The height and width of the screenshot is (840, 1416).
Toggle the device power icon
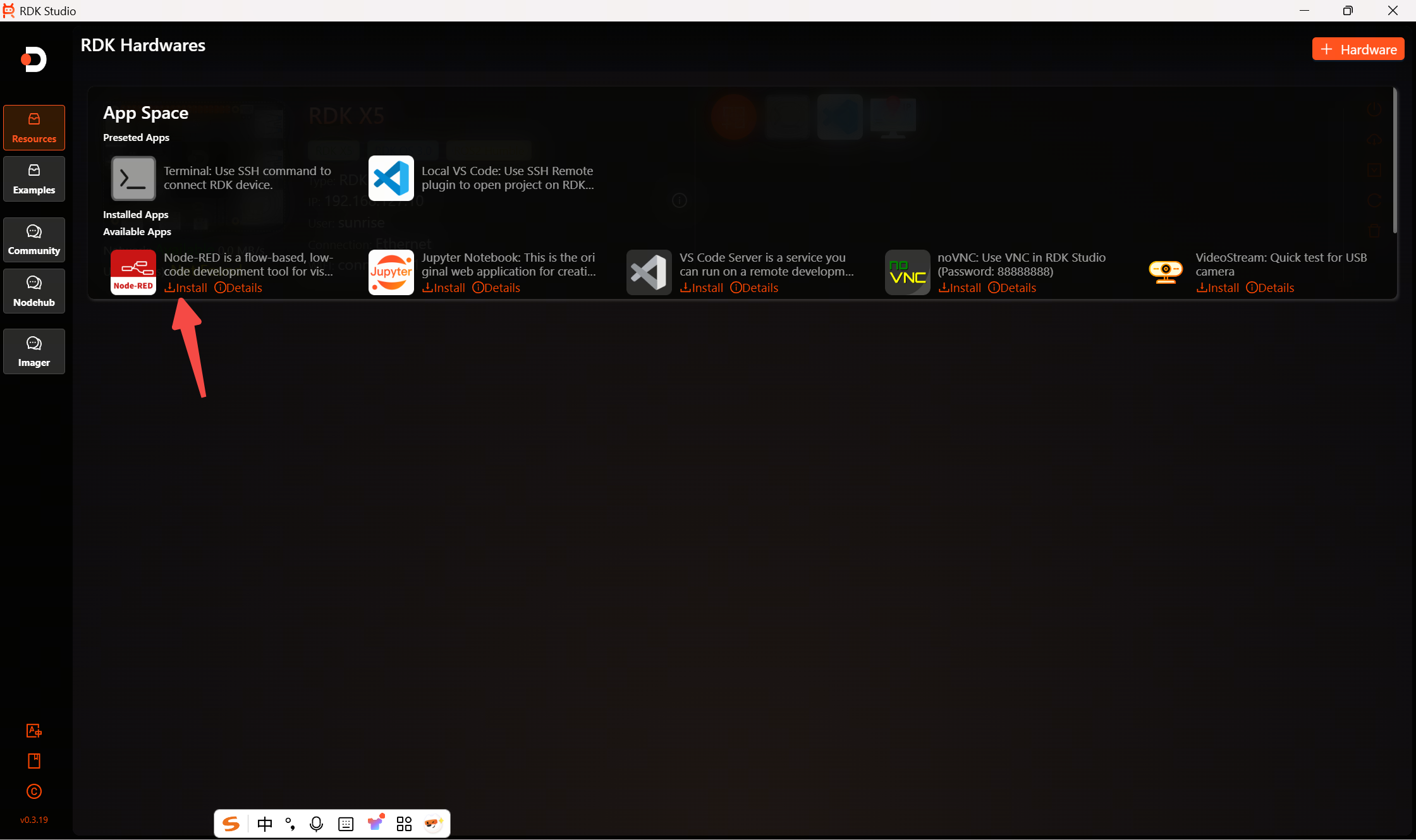[x=1375, y=107]
